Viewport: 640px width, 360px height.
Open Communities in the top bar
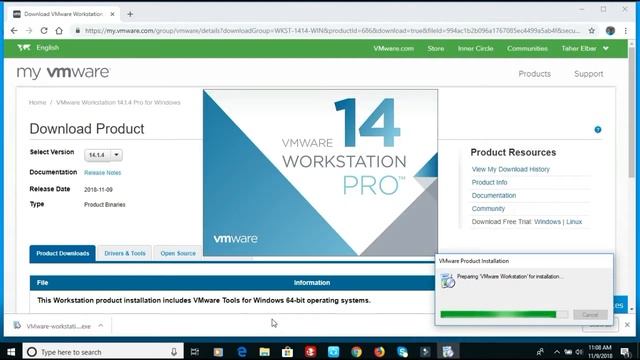tap(527, 48)
